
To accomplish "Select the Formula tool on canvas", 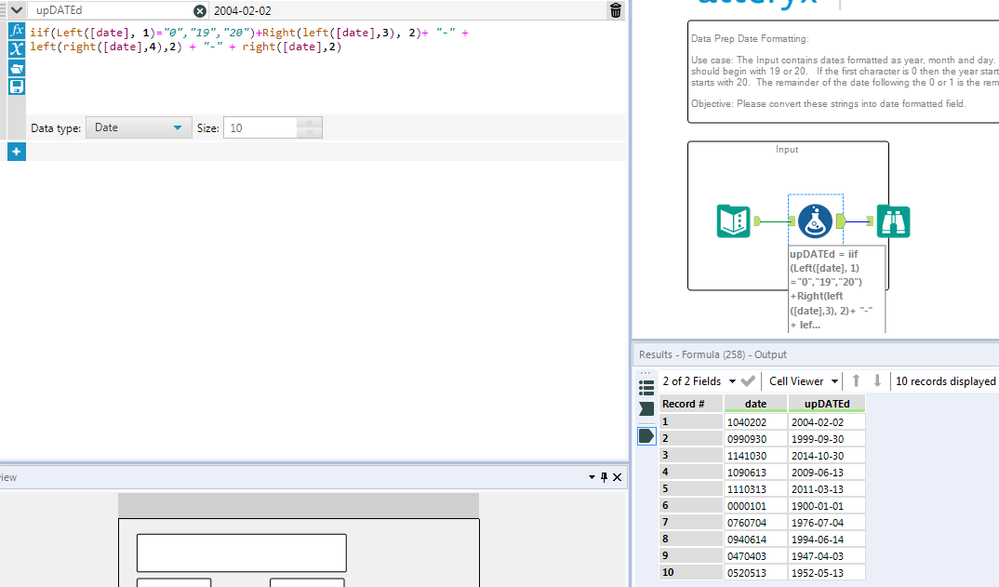I will (x=815, y=221).
